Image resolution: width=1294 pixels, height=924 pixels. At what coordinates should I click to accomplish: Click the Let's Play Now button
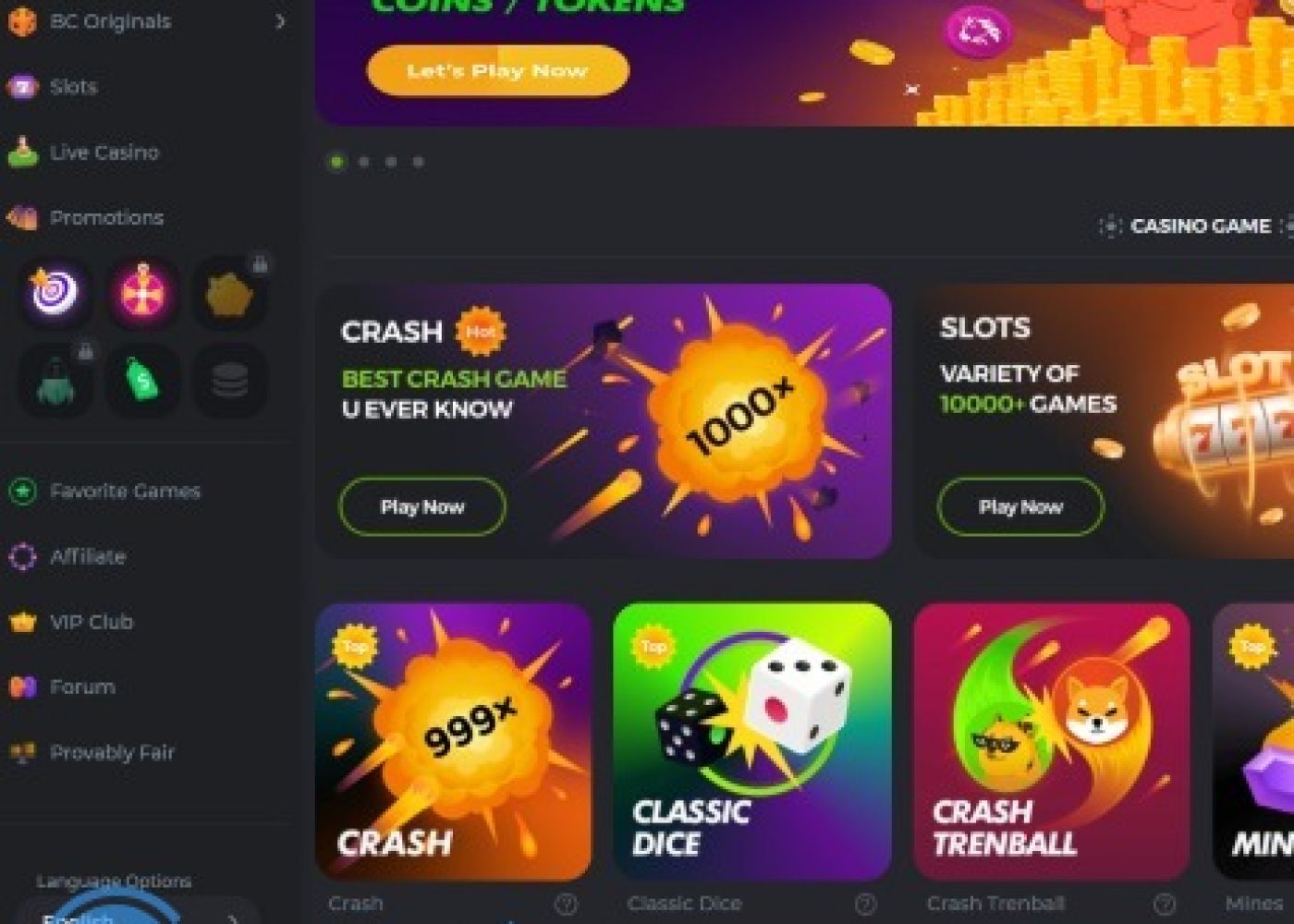(497, 70)
